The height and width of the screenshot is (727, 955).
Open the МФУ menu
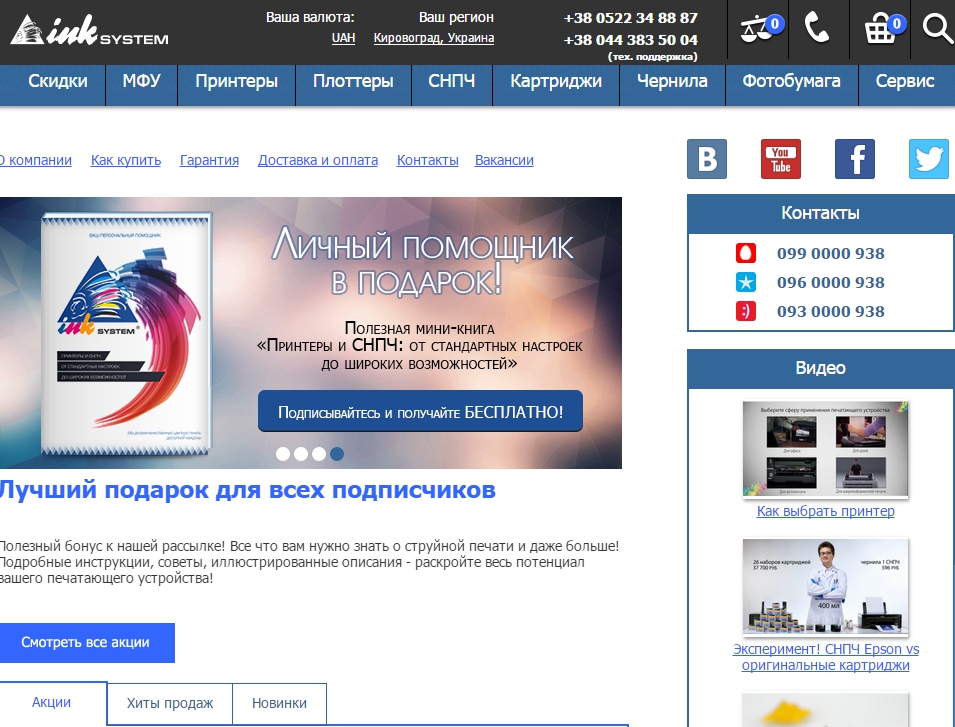[141, 82]
